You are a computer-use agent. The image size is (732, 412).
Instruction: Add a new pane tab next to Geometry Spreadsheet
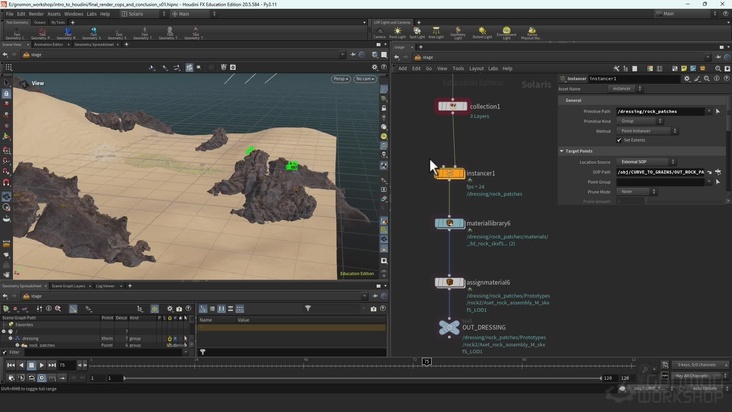126,45
